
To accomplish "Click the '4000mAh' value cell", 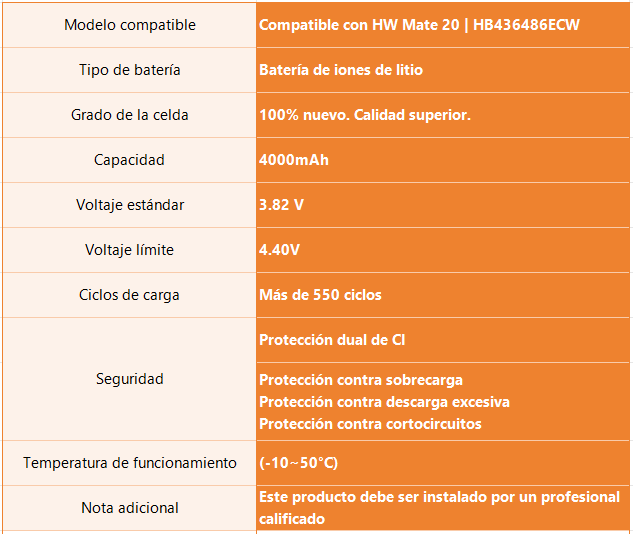I will (443, 160).
